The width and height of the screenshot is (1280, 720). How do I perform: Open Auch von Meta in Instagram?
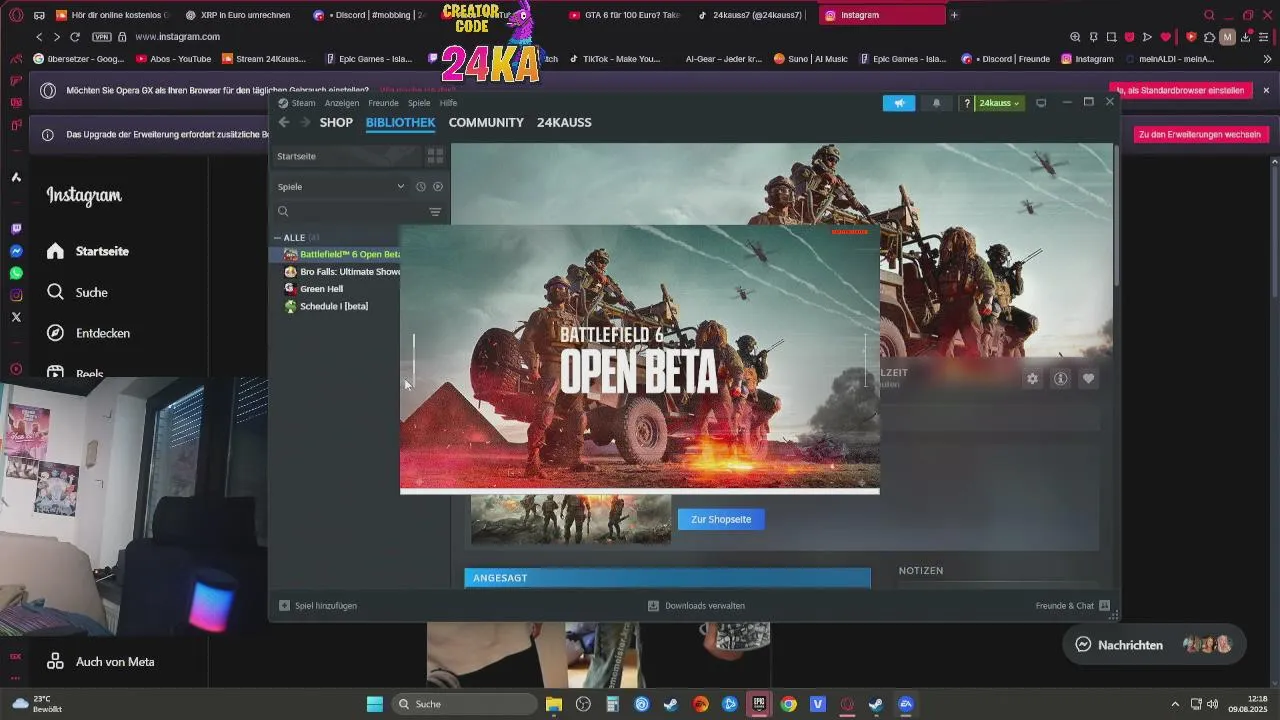pos(100,661)
